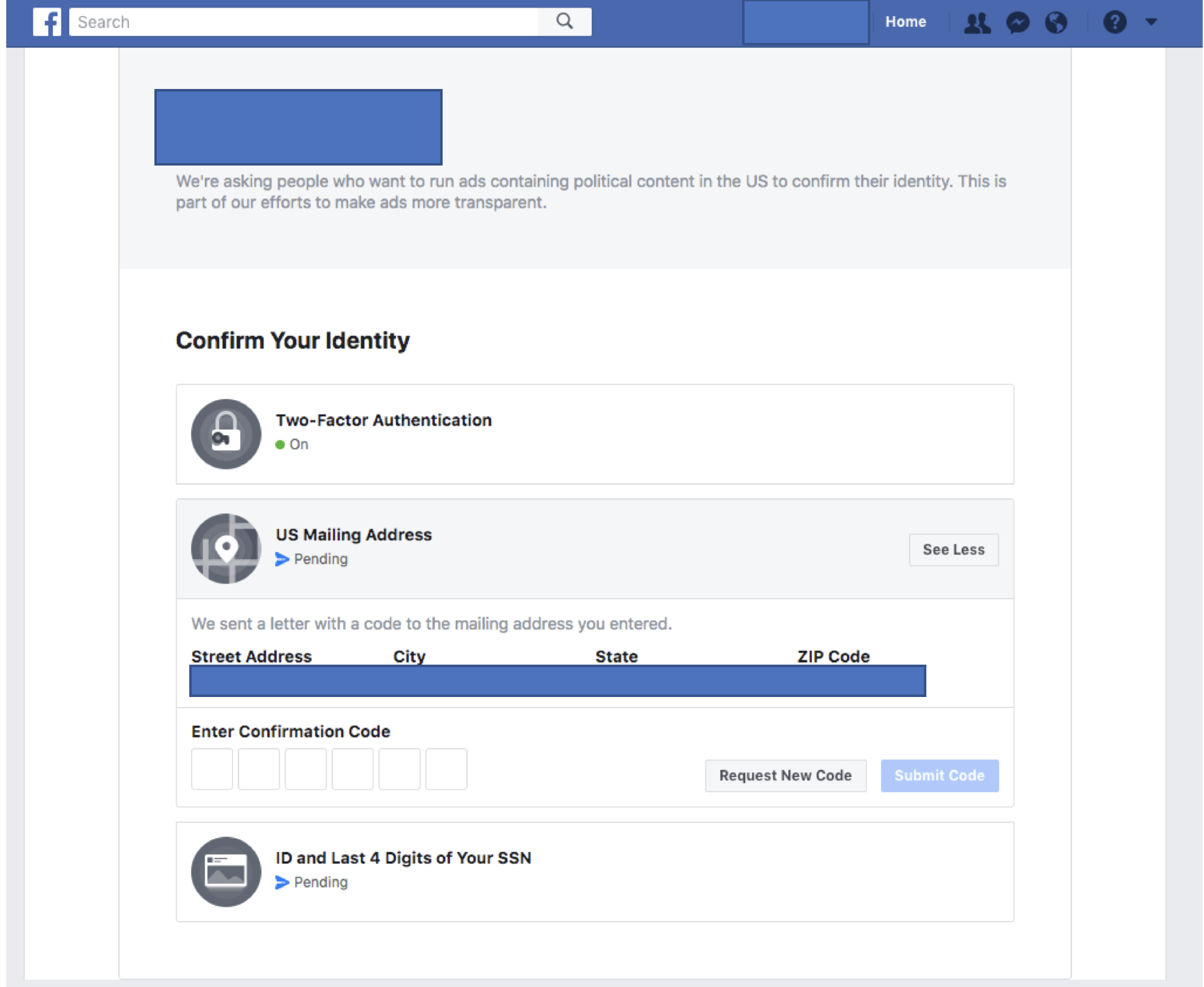This screenshot has height=987, width=1204.
Task: Click Request New Code button
Action: 785,775
